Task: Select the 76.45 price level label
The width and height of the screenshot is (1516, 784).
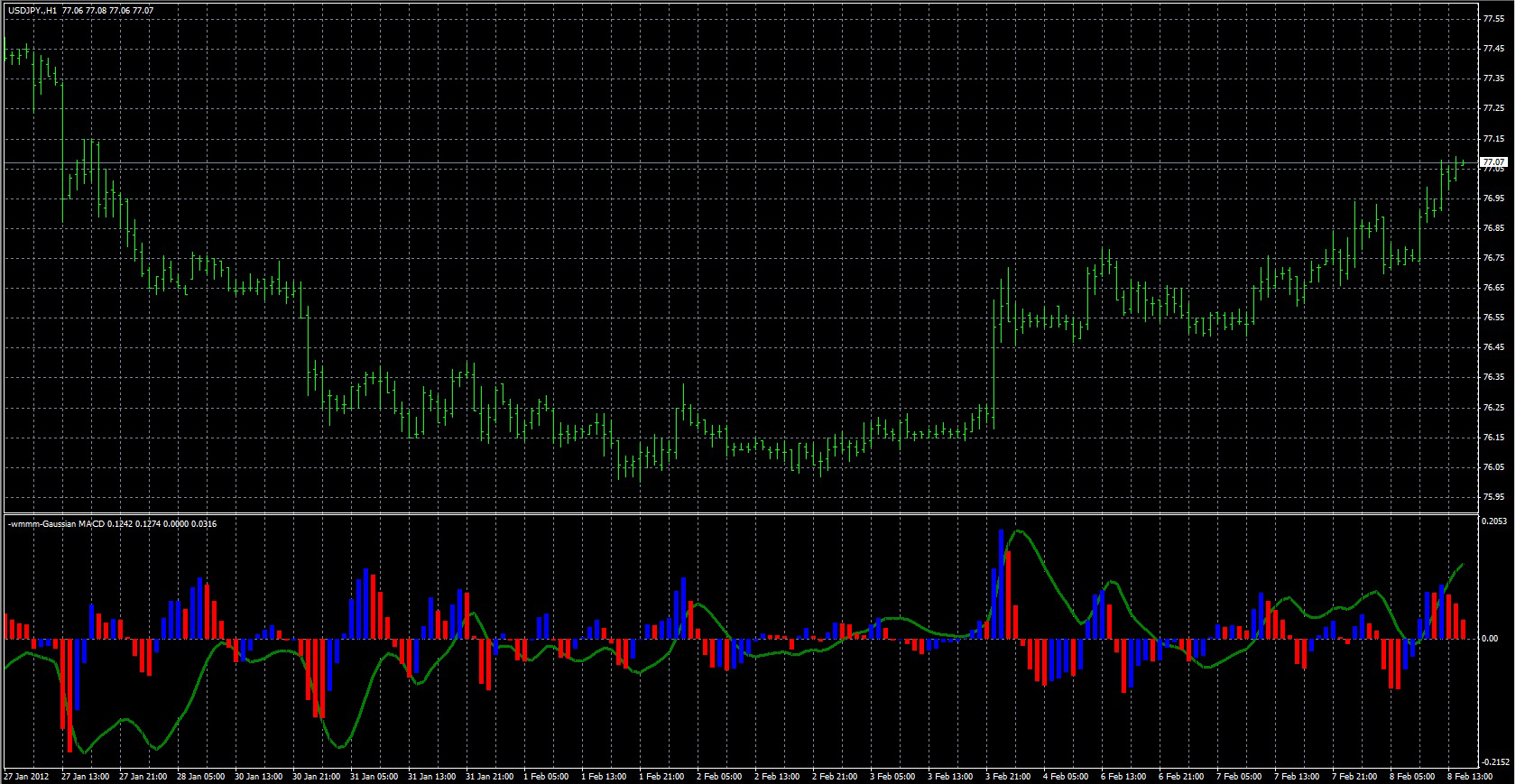Action: [1493, 347]
